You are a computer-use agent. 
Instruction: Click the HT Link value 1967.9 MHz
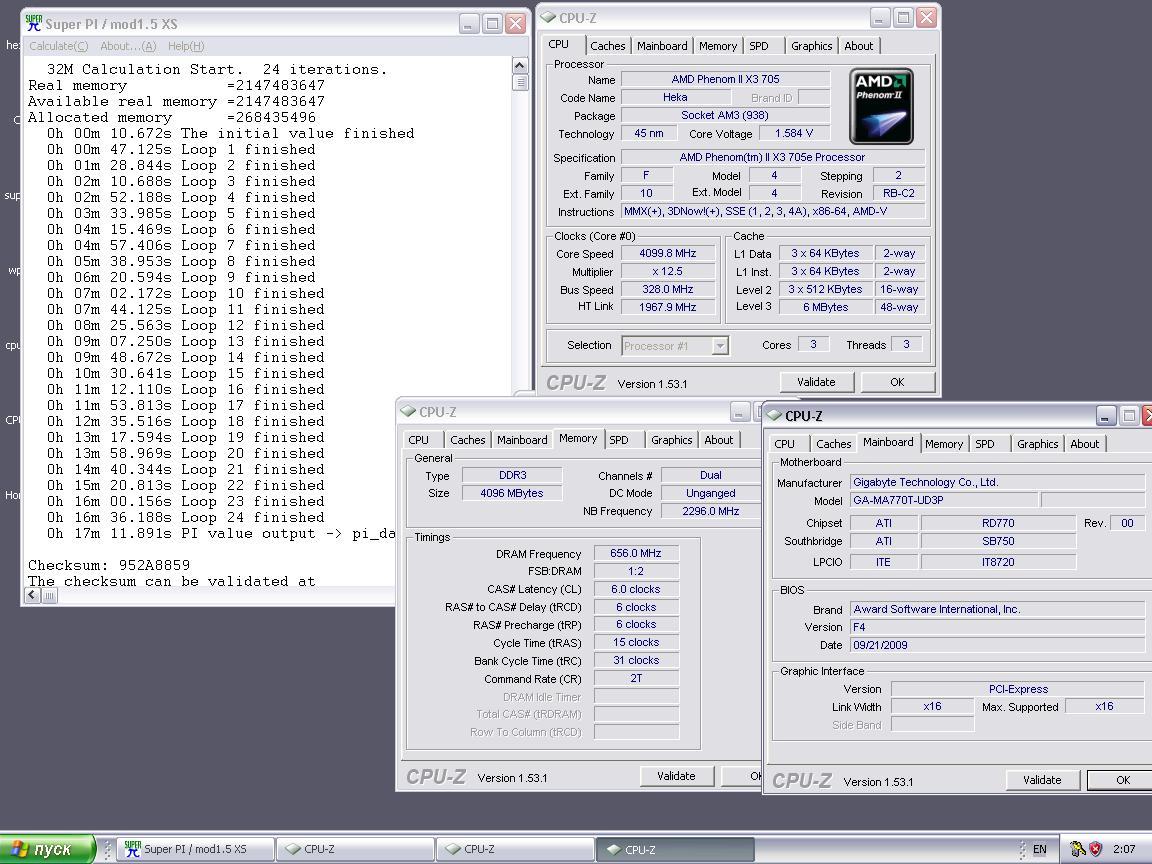click(668, 307)
